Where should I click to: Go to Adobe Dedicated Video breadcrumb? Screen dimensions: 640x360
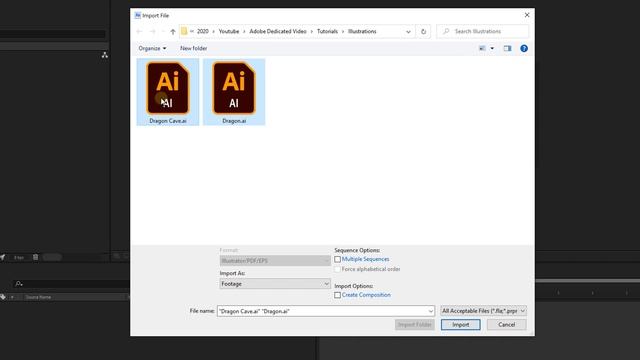[x=278, y=31]
